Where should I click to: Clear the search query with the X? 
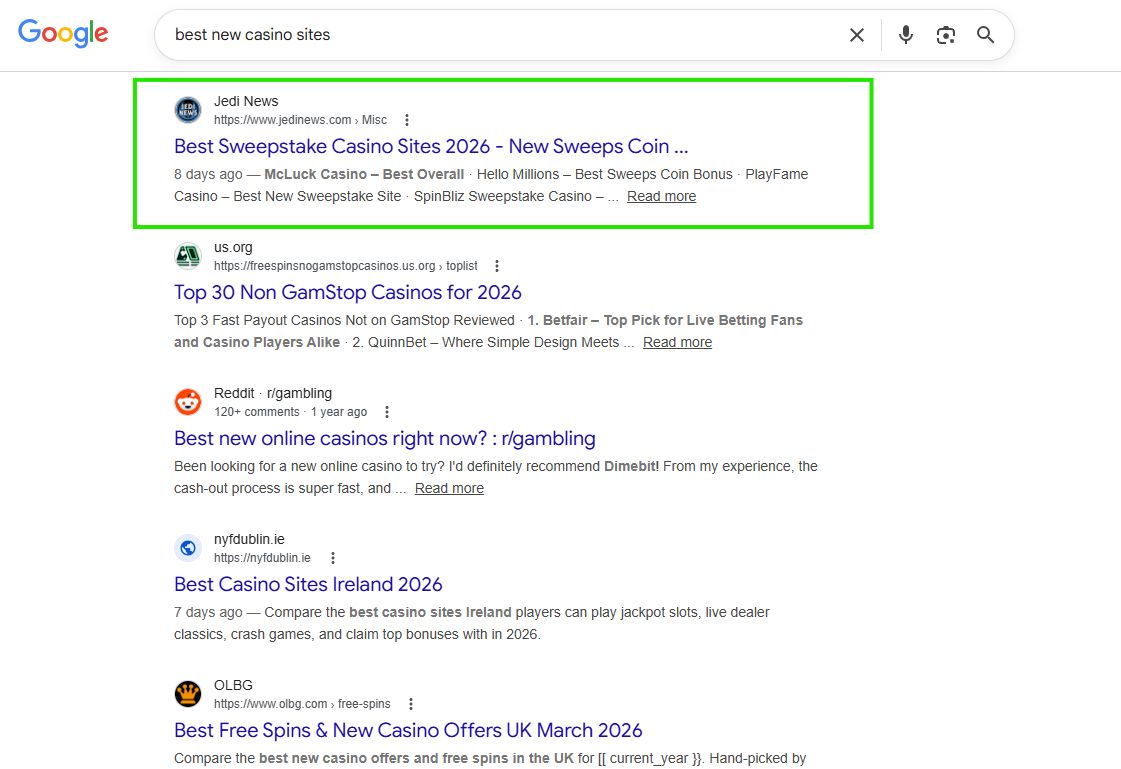tap(856, 34)
